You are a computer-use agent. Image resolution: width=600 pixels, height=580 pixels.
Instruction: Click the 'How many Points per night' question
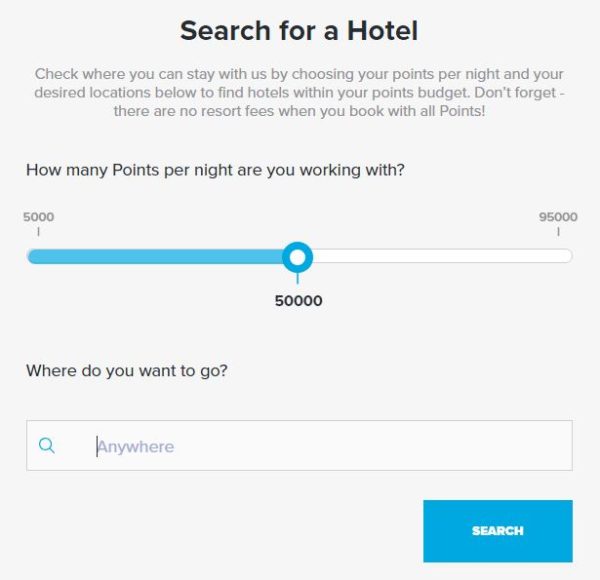point(215,169)
